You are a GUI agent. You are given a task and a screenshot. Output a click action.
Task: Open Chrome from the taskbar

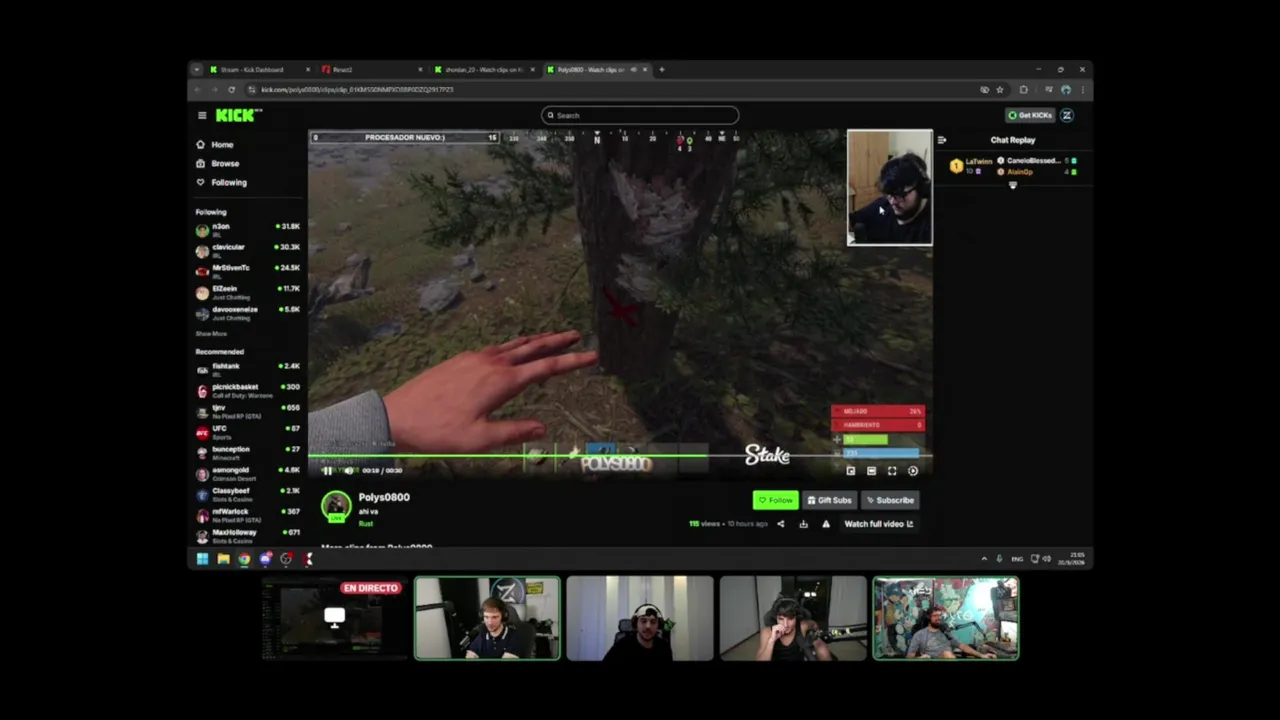click(x=244, y=559)
